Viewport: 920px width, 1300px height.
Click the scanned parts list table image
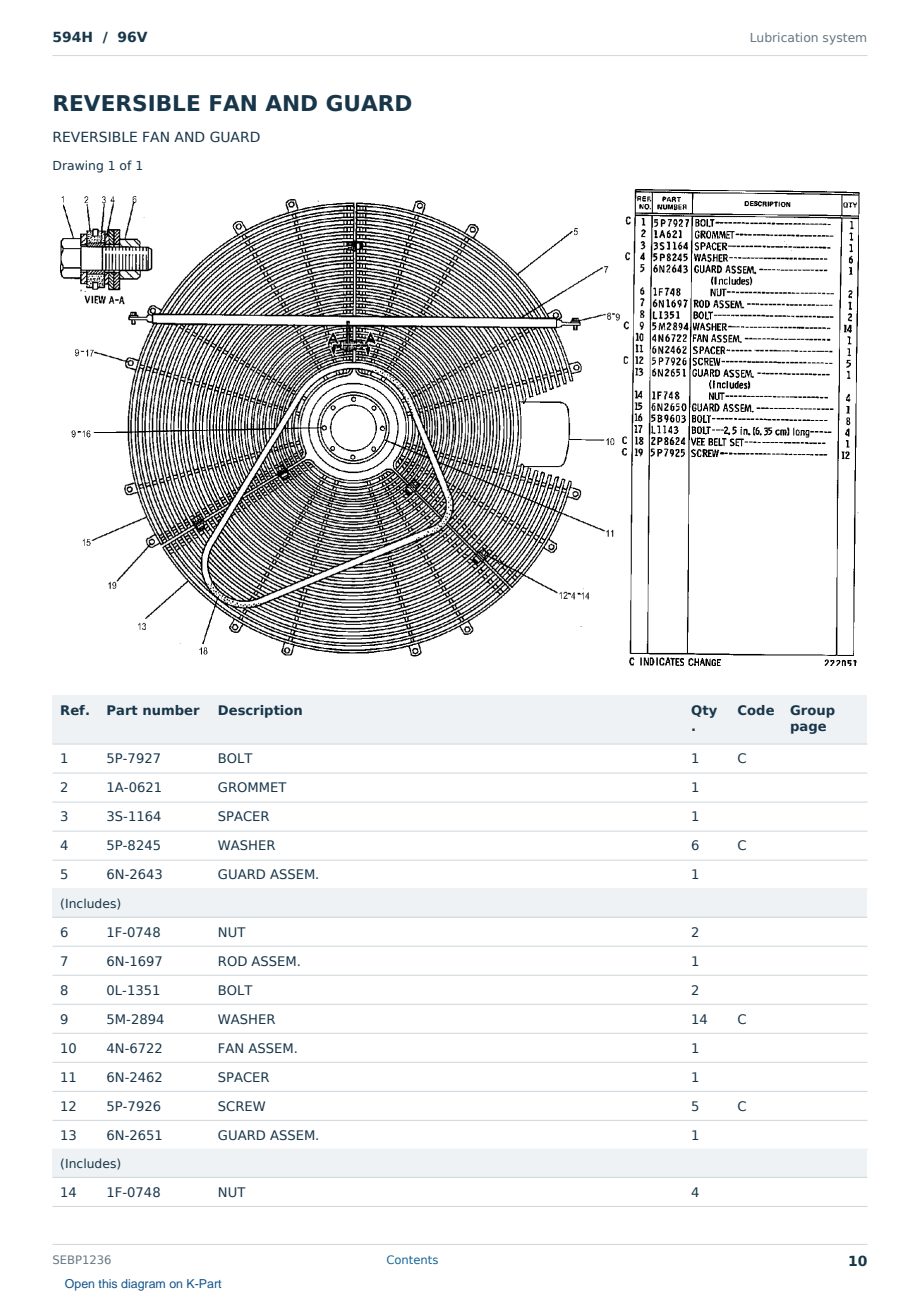744,429
